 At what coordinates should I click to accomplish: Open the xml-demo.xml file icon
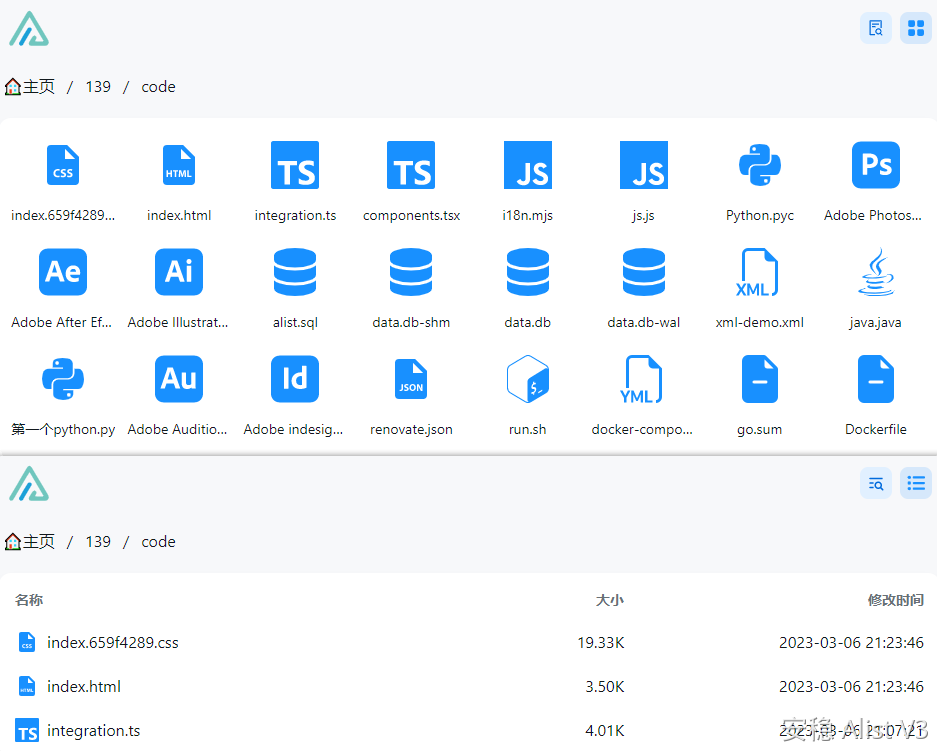click(760, 272)
